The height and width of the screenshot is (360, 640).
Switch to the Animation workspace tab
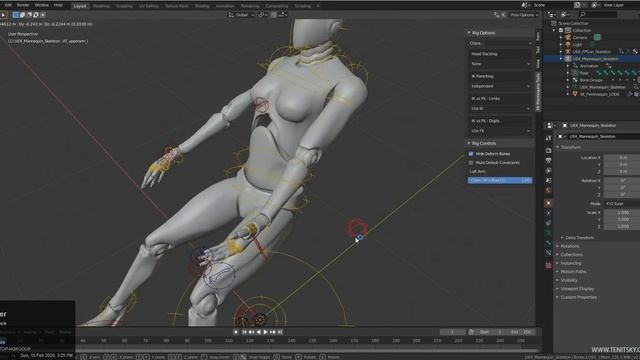tap(225, 6)
